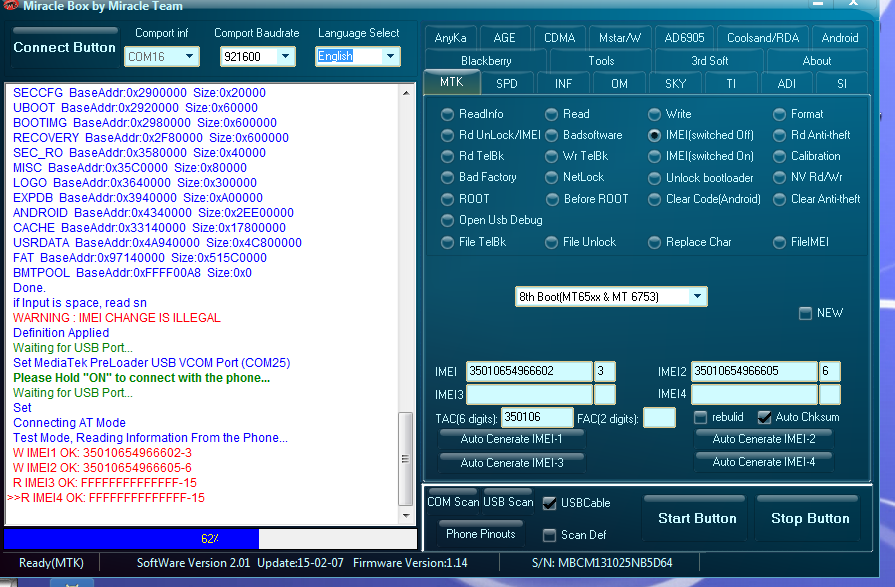Open the Comport Baudrate 921600 dropdown
895x587 pixels.
[285, 57]
